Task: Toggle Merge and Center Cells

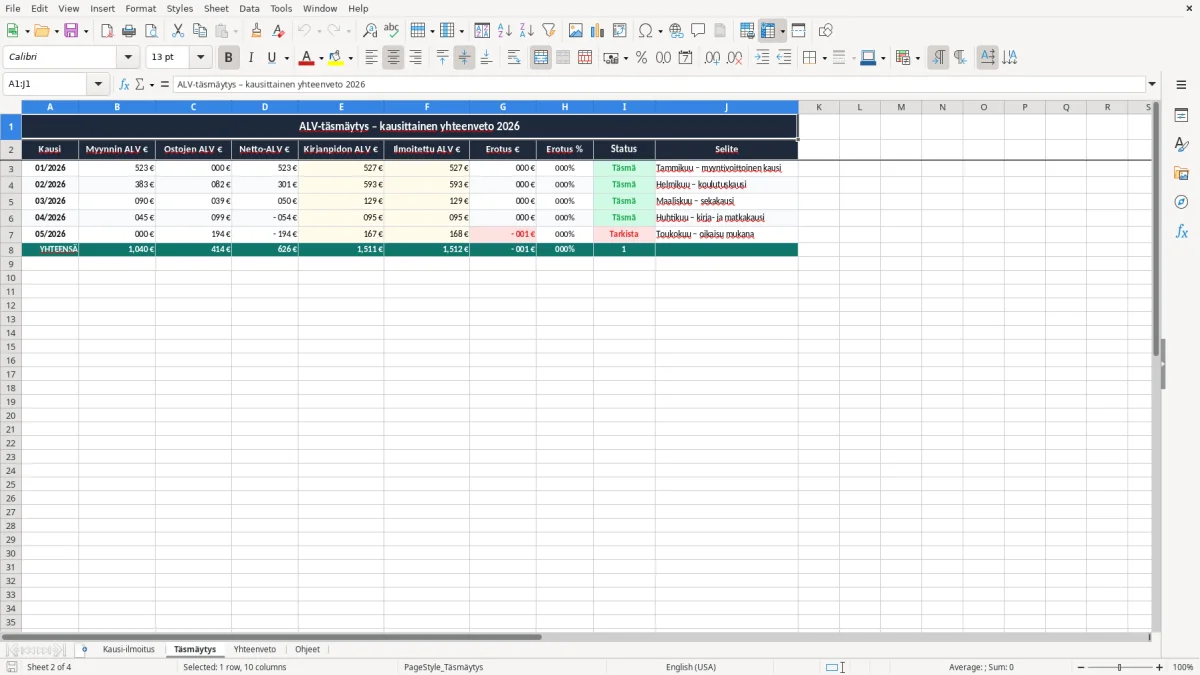Action: (541, 58)
